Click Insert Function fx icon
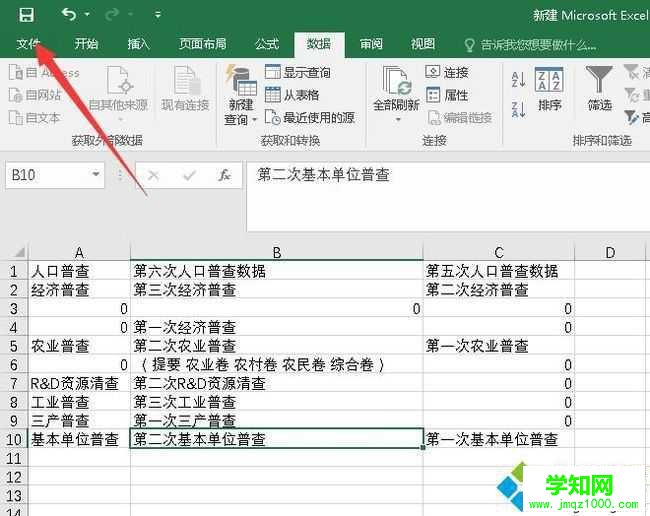Image resolution: width=650 pixels, height=516 pixels. (224, 175)
